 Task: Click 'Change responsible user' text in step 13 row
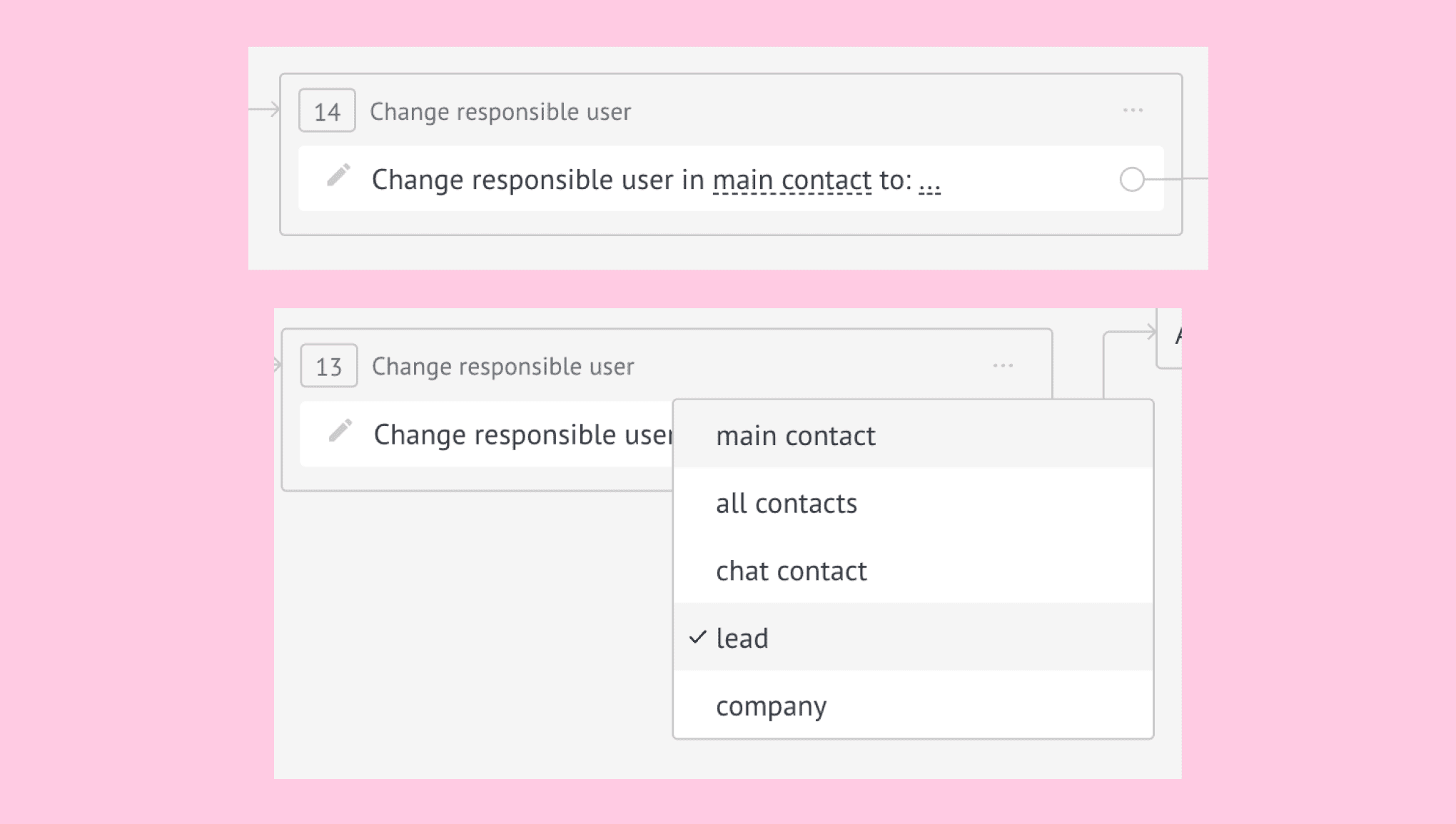(x=523, y=434)
